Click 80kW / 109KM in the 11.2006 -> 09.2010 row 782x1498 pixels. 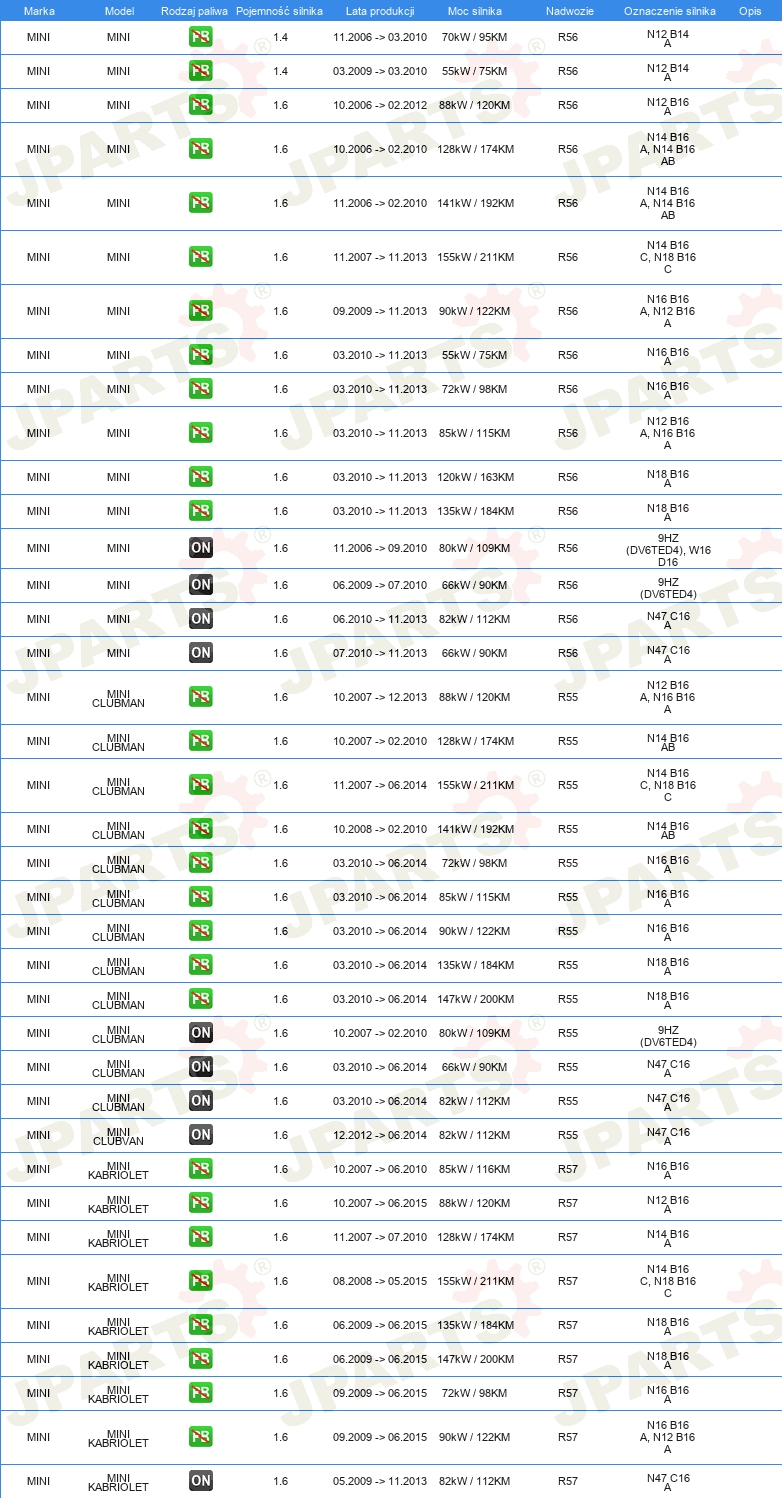click(475, 548)
